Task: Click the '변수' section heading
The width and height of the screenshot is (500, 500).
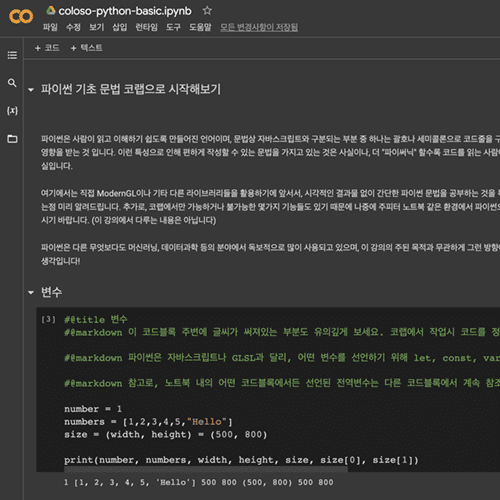Action: click(x=51, y=292)
